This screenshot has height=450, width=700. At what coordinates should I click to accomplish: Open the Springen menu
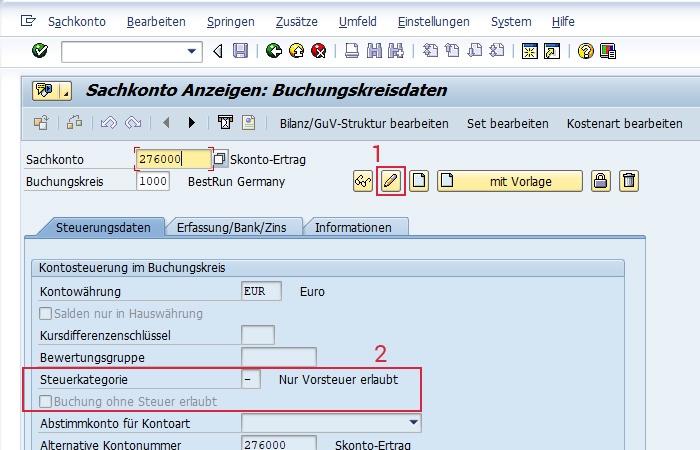231,21
